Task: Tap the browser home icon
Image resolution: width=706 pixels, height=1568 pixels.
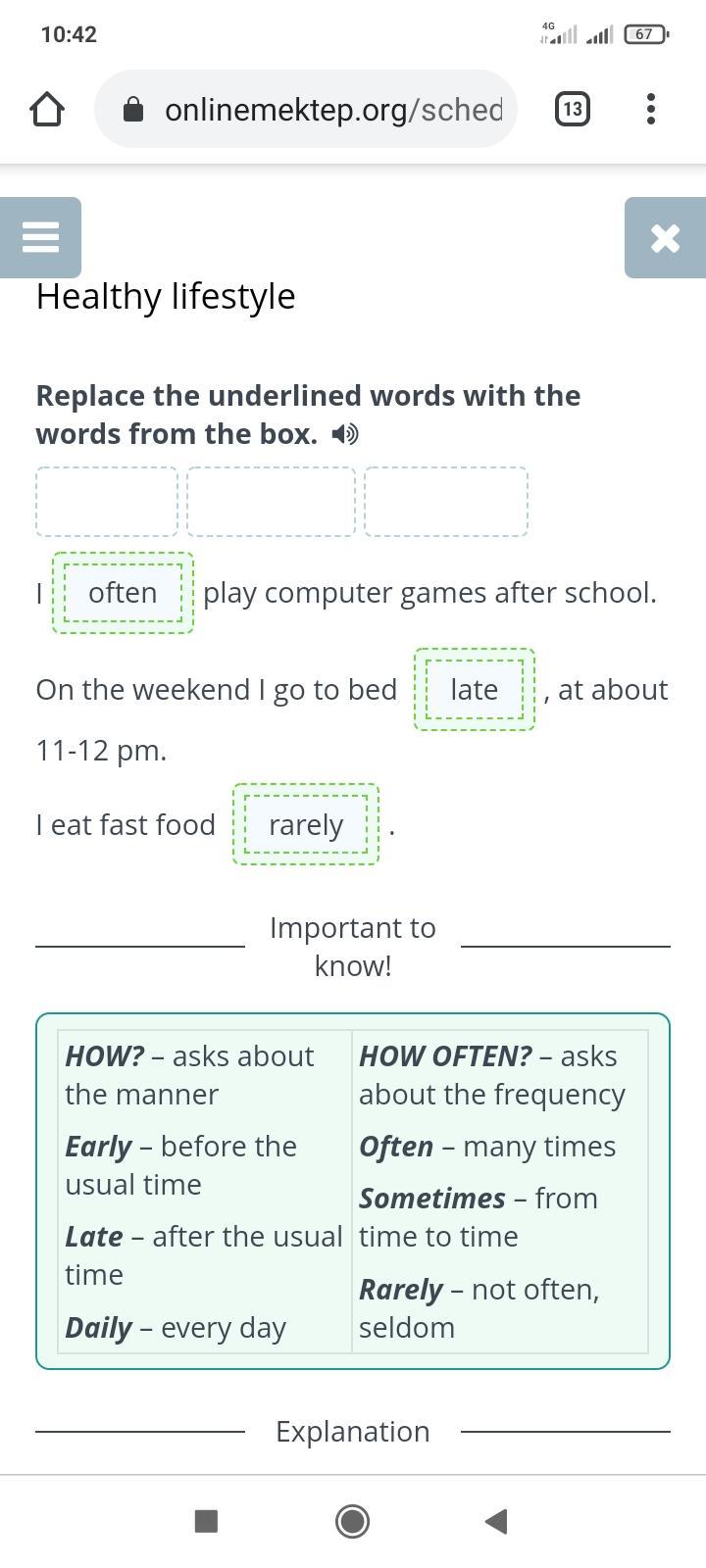Action: click(x=47, y=109)
